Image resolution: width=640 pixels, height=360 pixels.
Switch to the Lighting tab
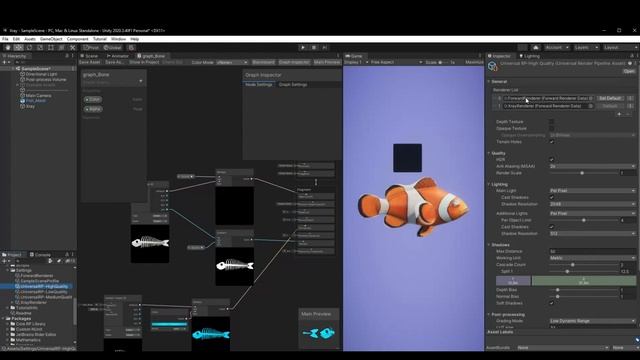[529, 56]
